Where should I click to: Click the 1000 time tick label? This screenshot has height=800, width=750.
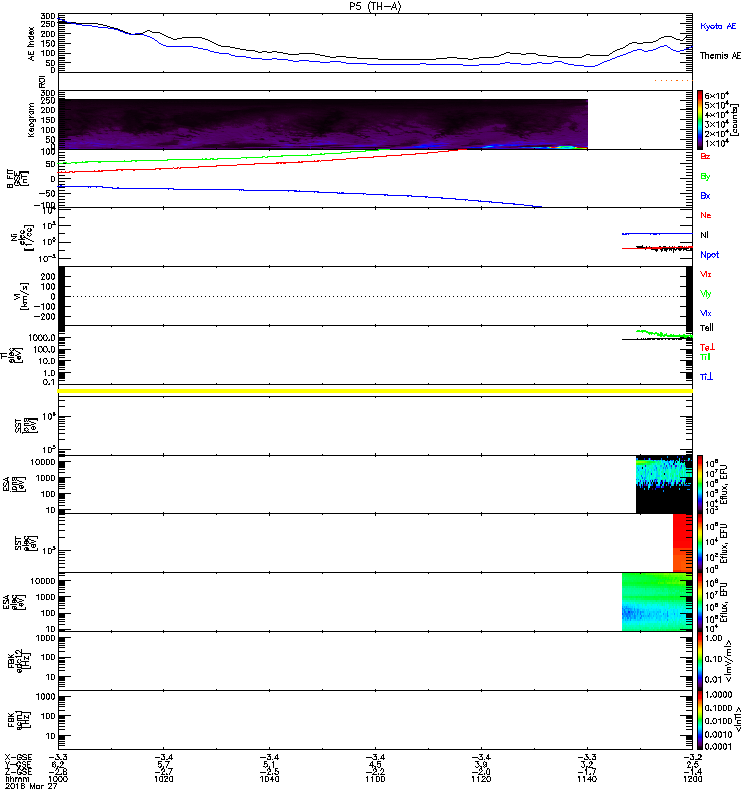(x=57, y=779)
